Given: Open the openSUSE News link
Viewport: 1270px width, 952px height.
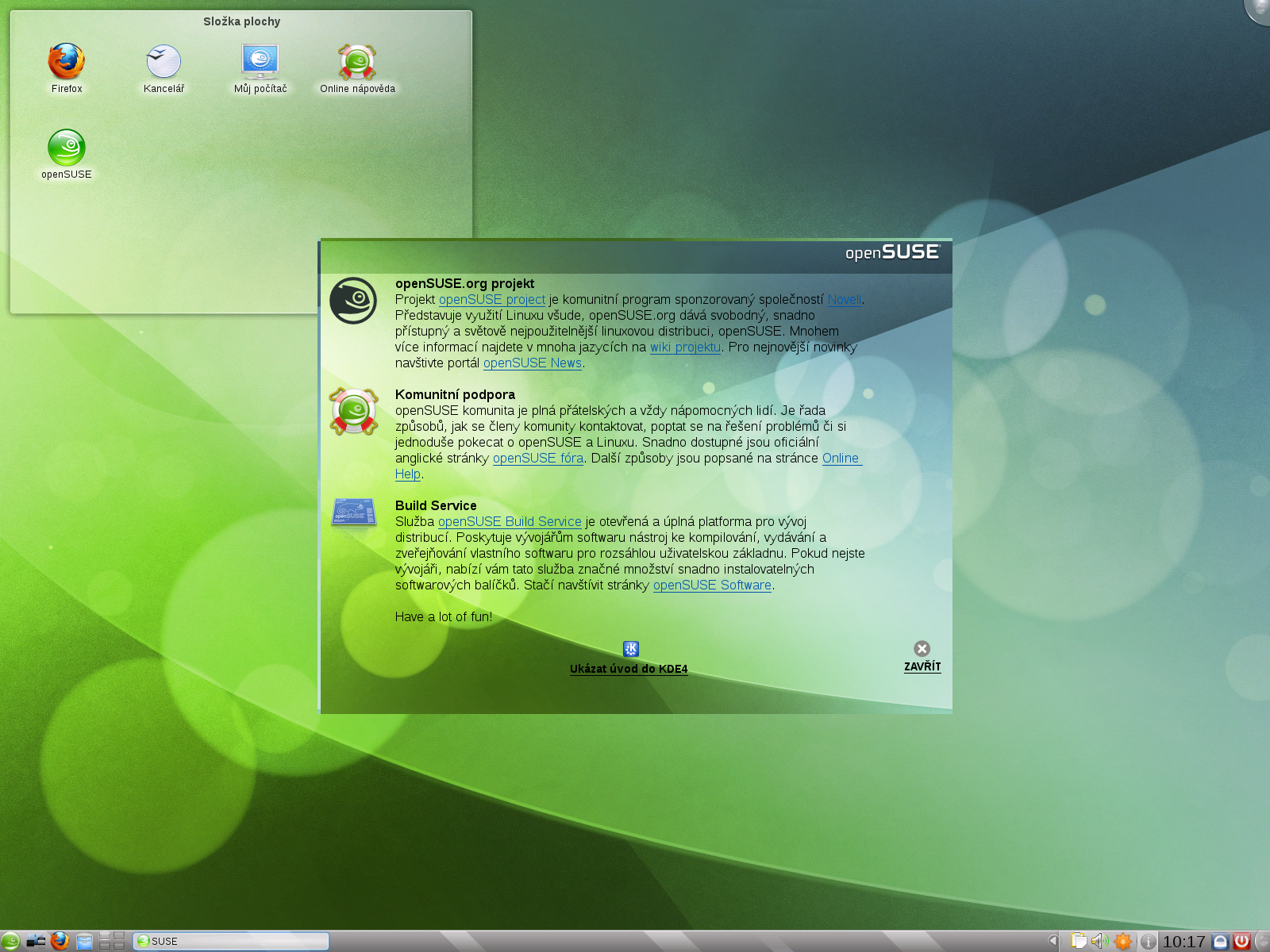Looking at the screenshot, I should pos(533,363).
